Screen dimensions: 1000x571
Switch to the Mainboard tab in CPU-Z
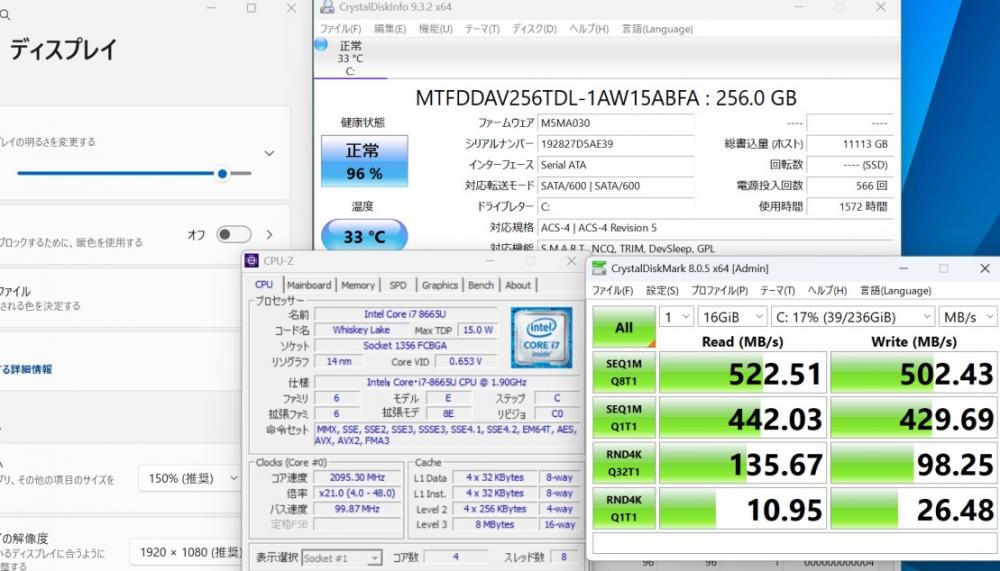(309, 285)
